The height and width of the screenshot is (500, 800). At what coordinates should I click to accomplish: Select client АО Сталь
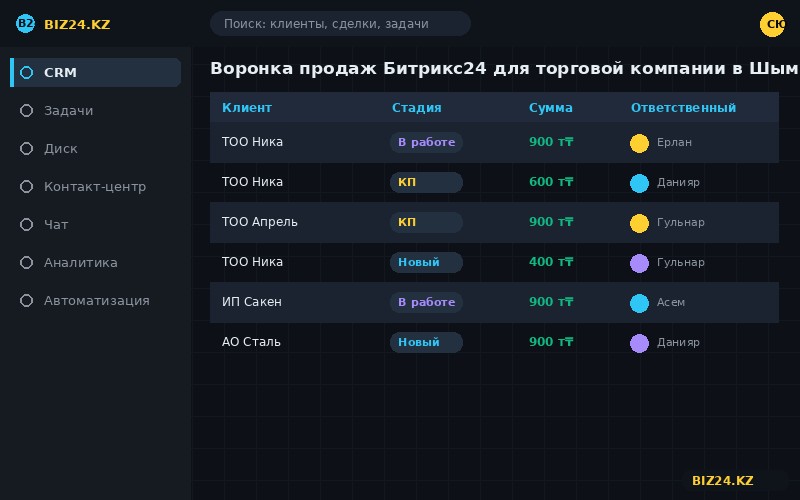(x=251, y=342)
